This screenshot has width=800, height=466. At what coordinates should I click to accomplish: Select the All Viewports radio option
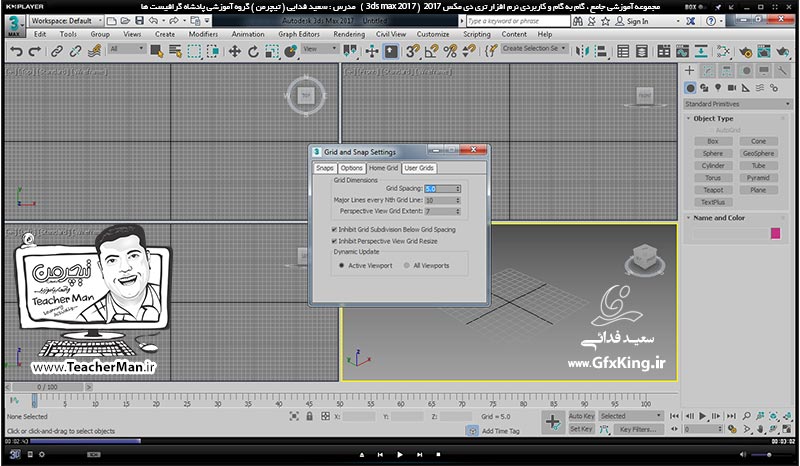click(x=407, y=265)
